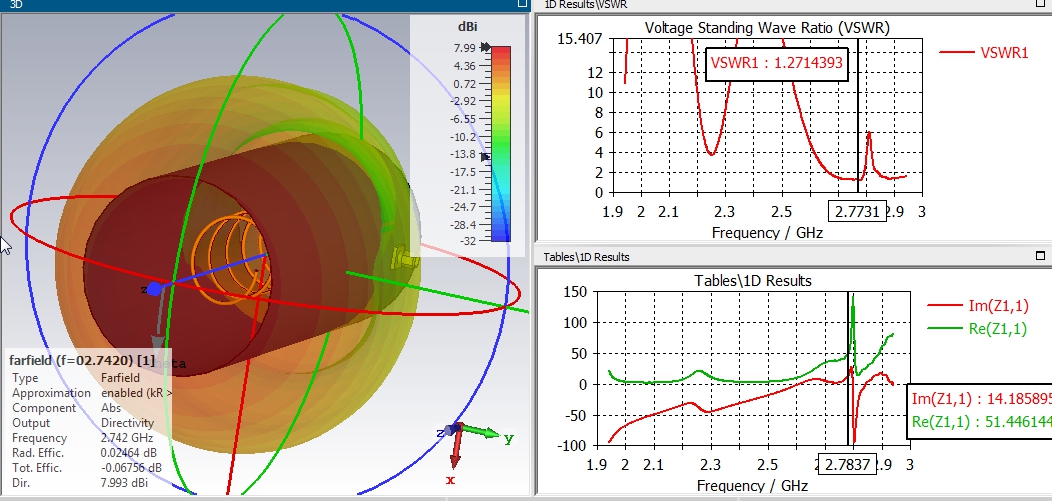Click the Voltage Standing Wave Ratio plot title
This screenshot has height=501, width=1052.
767,27
